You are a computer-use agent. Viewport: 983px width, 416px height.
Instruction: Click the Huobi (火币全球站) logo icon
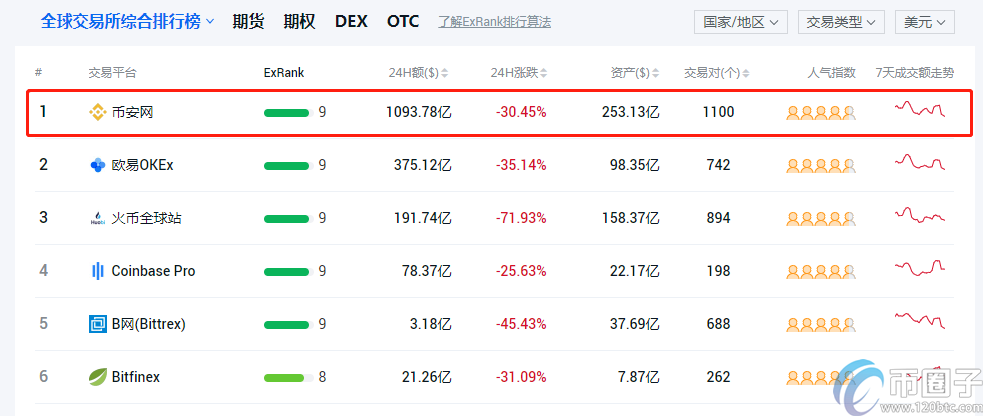(98, 218)
